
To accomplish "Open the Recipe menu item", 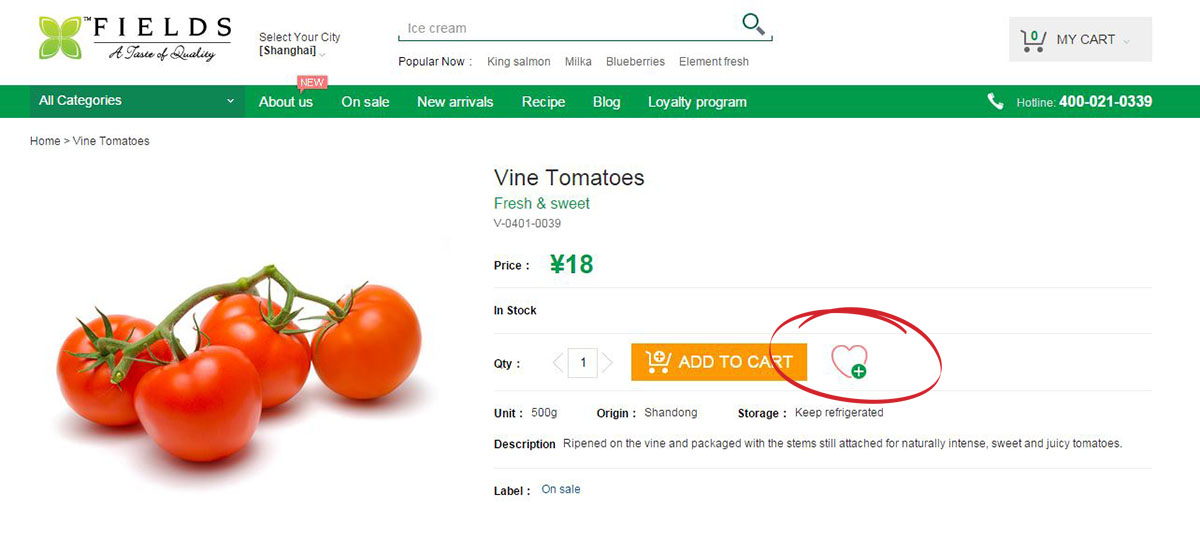I will (x=543, y=102).
